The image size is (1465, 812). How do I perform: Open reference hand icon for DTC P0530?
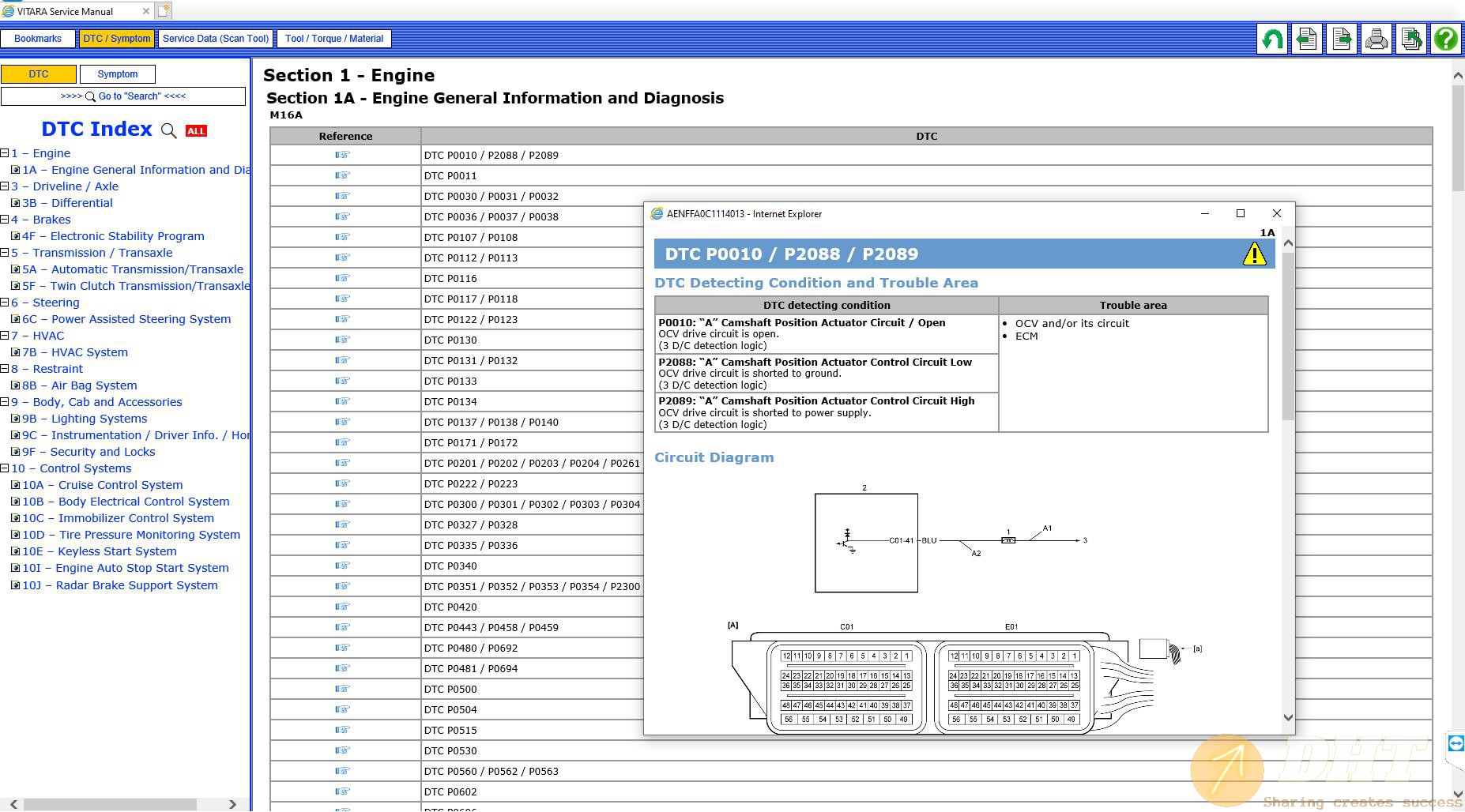342,750
